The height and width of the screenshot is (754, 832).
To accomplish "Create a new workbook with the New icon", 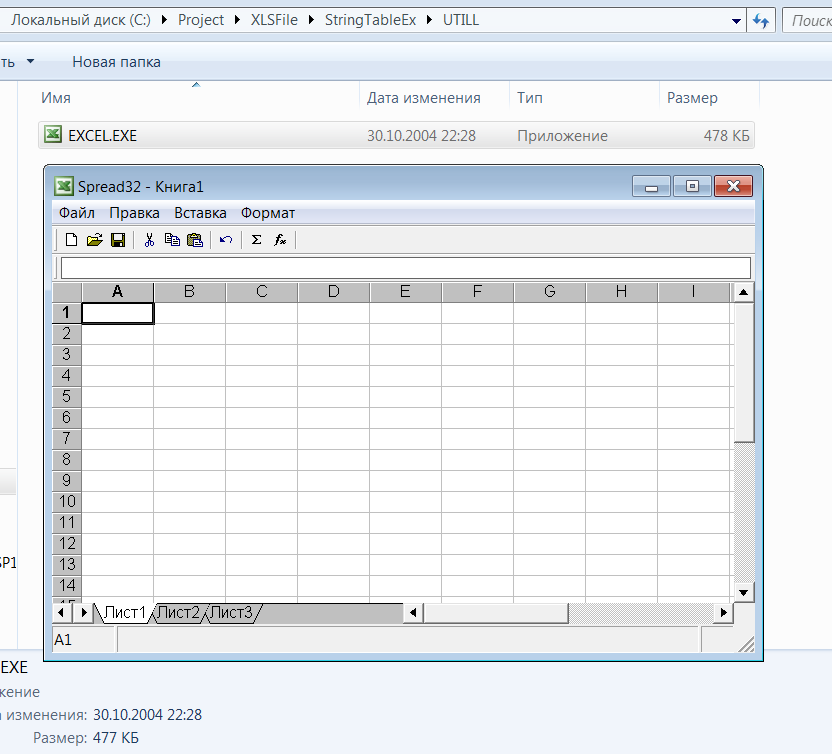I will pyautogui.click(x=71, y=240).
